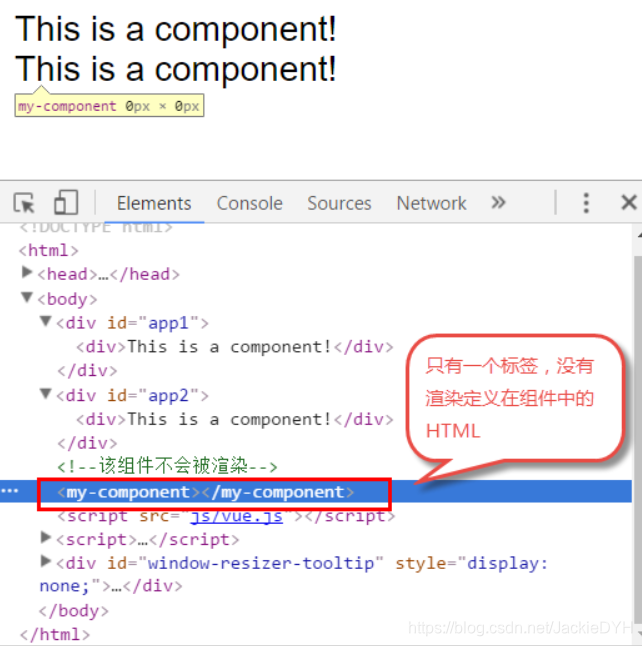
Task: Open the DevTools three-dot options menu
Action: (586, 203)
